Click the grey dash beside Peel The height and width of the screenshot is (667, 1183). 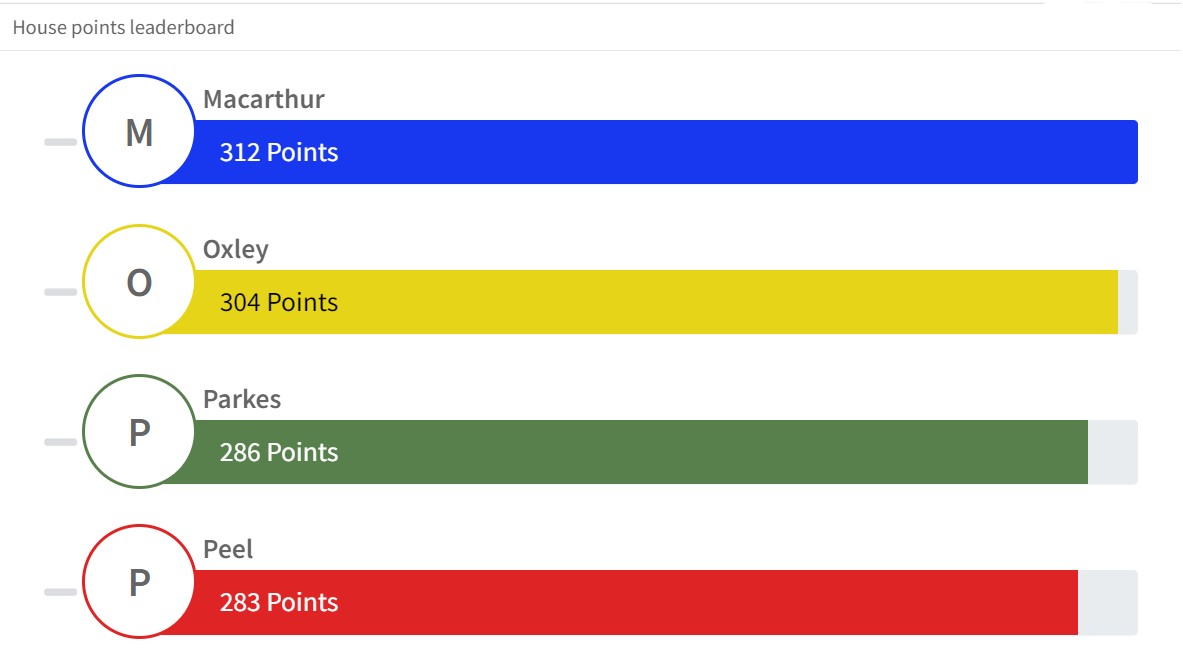pyautogui.click(x=60, y=592)
